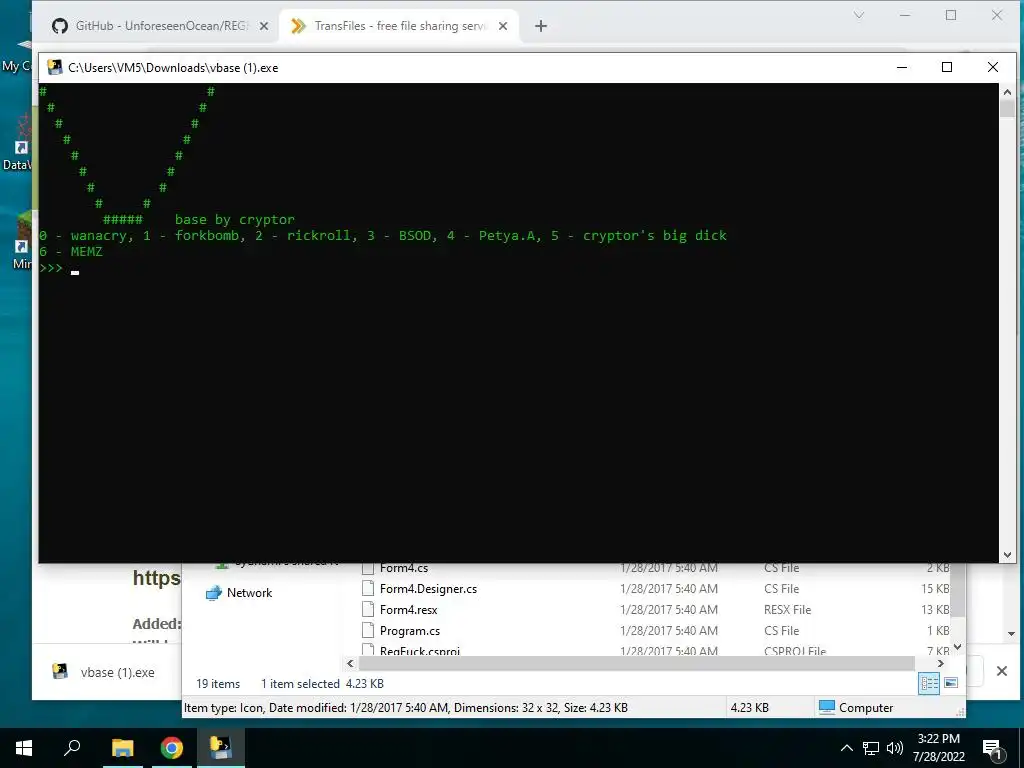The image size is (1024, 768).
Task: Click Explorer file list scroll-down arrow
Action: (x=957, y=647)
